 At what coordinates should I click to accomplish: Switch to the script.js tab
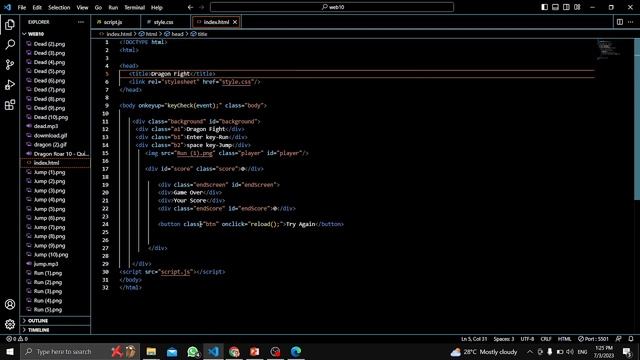click(113, 22)
